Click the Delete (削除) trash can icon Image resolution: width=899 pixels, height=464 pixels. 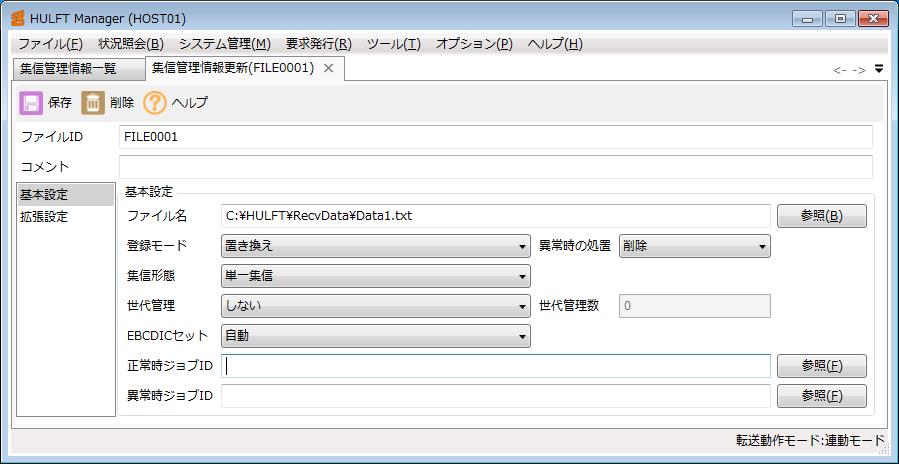pos(93,103)
